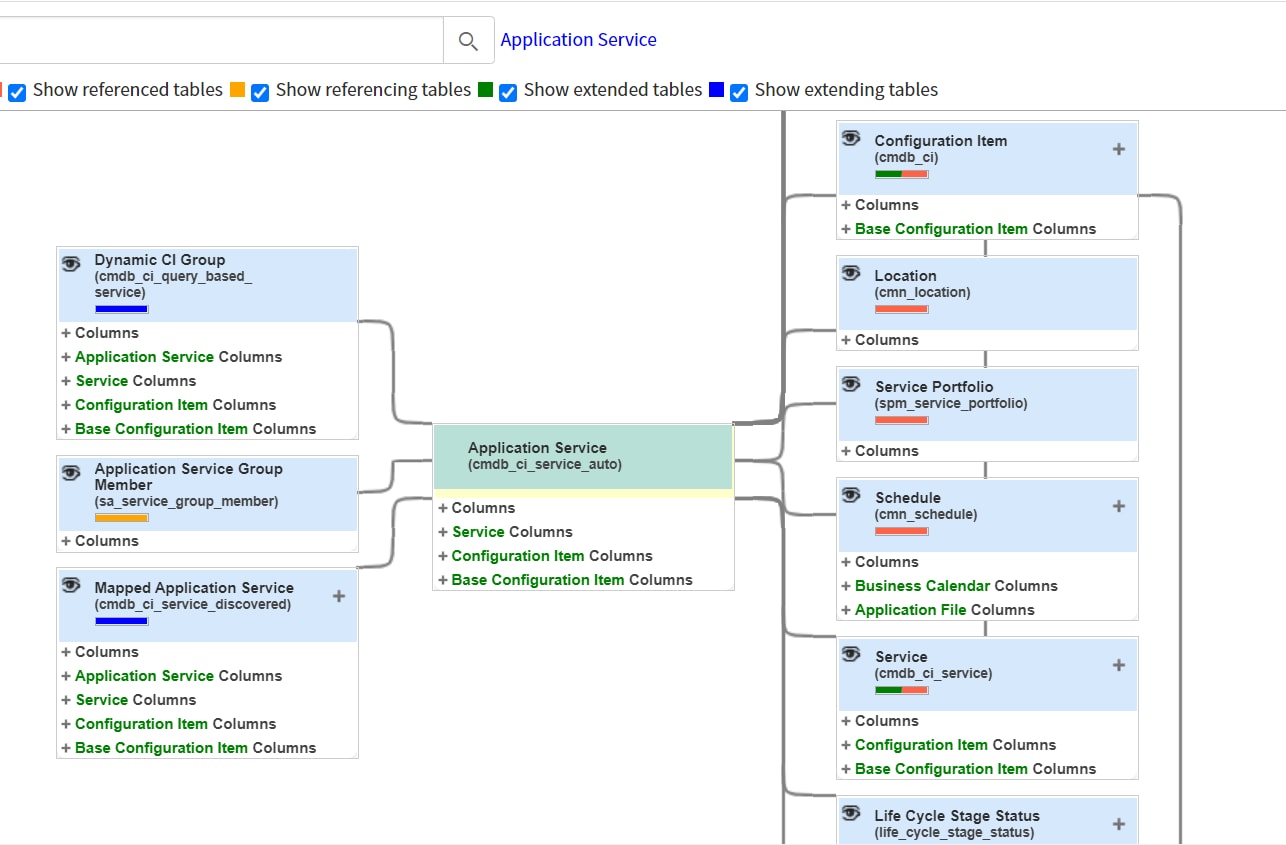Click eye icon on Service Portfolio table
Screen dimensions: 1286x845
pyautogui.click(x=851, y=385)
